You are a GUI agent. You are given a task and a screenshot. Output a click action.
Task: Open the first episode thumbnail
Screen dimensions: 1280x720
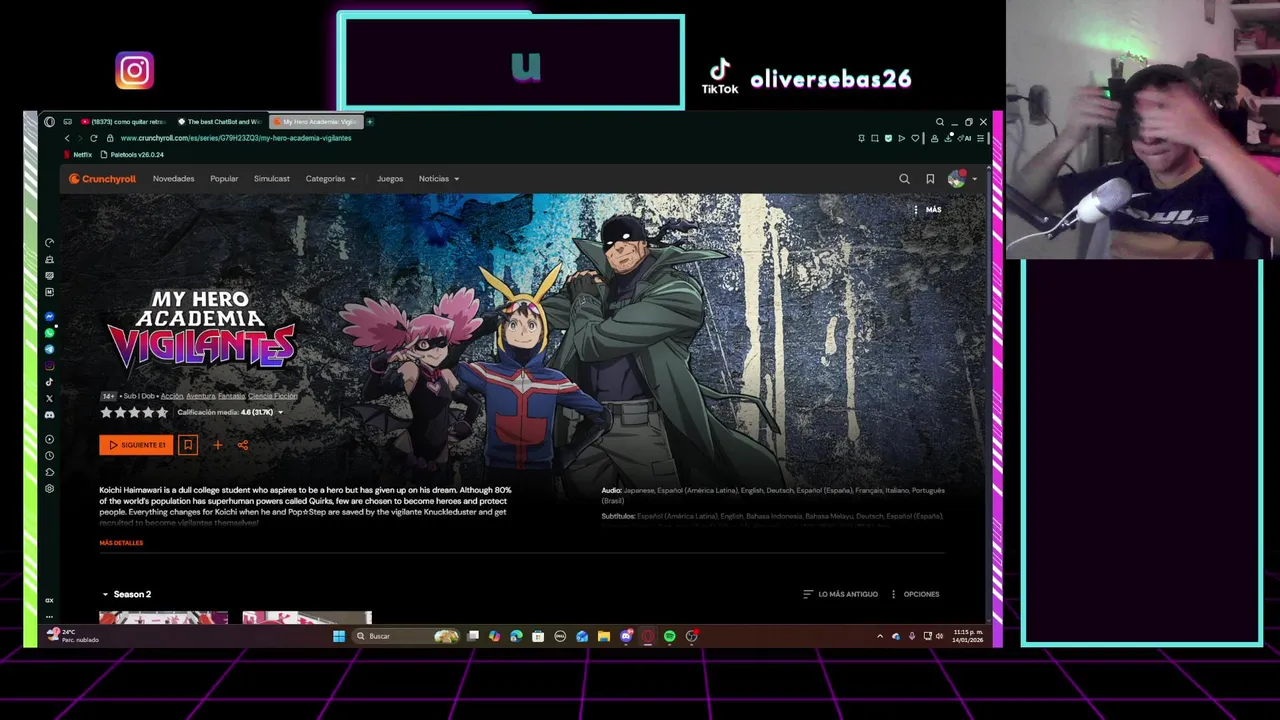pos(164,617)
